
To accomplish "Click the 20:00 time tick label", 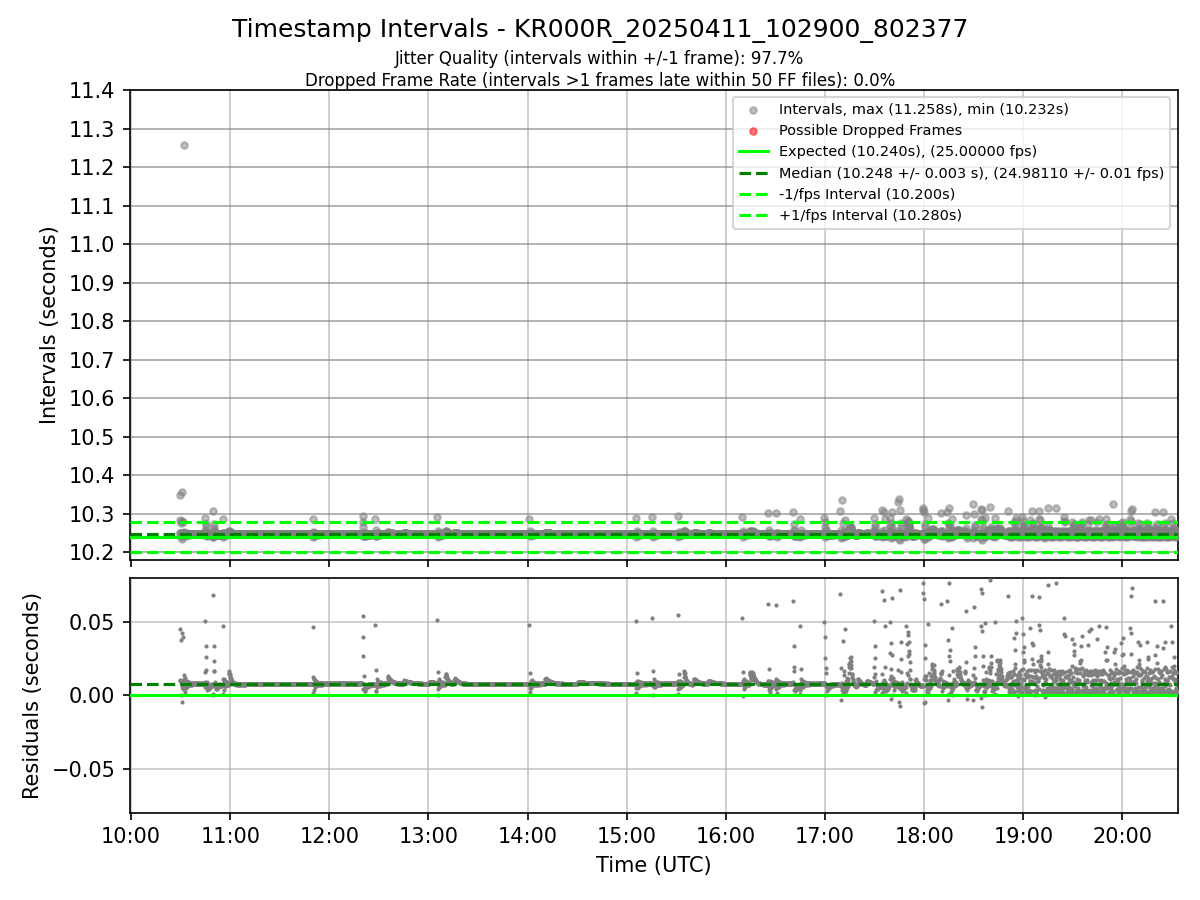I will click(x=1121, y=835).
